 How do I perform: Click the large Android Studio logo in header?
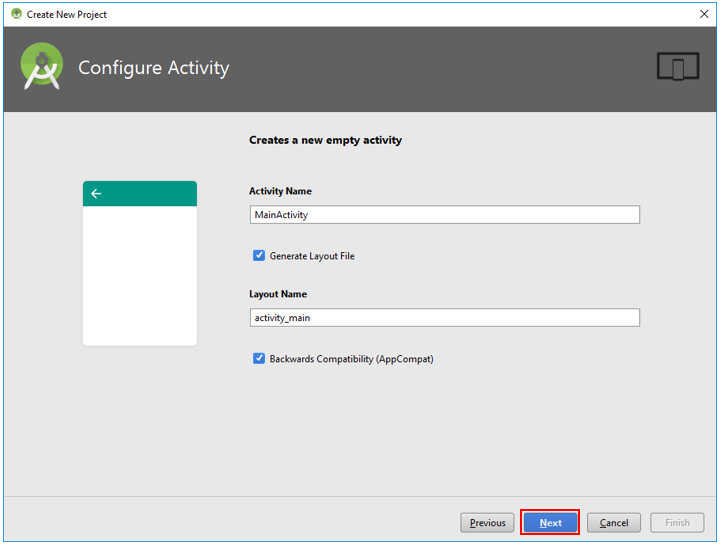tap(42, 66)
